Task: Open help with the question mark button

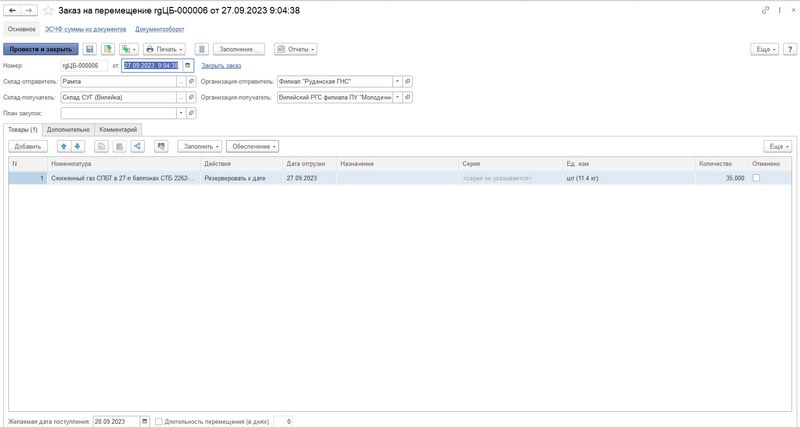Action: (x=788, y=48)
